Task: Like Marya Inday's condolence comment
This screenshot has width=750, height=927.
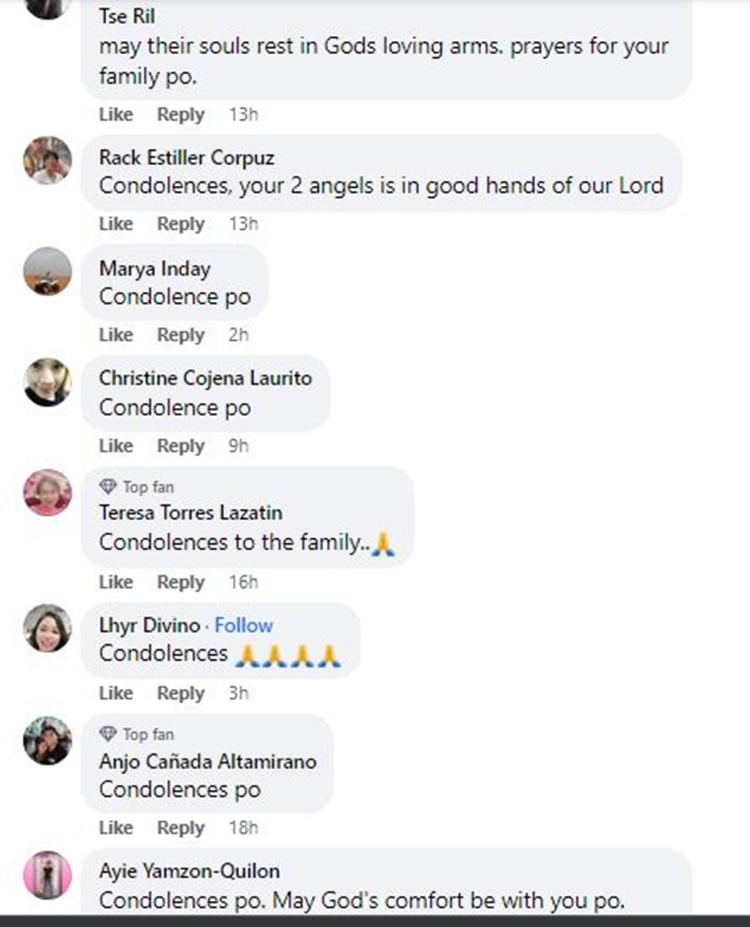Action: point(116,335)
